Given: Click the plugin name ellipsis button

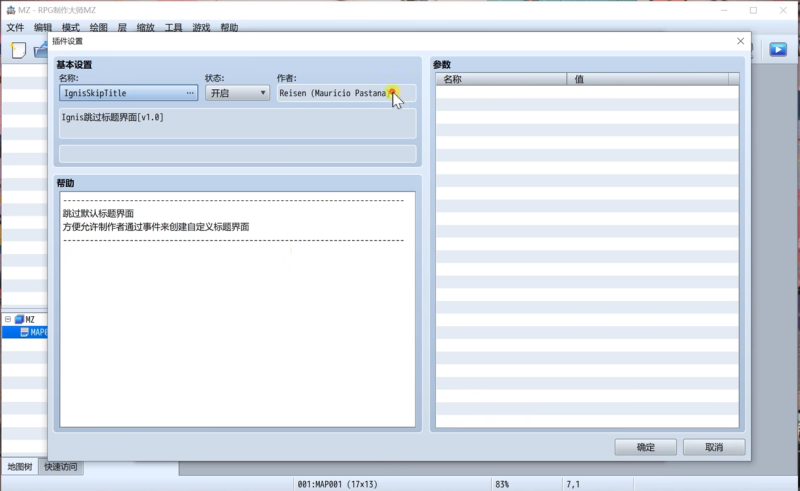Looking at the screenshot, I should click(190, 93).
